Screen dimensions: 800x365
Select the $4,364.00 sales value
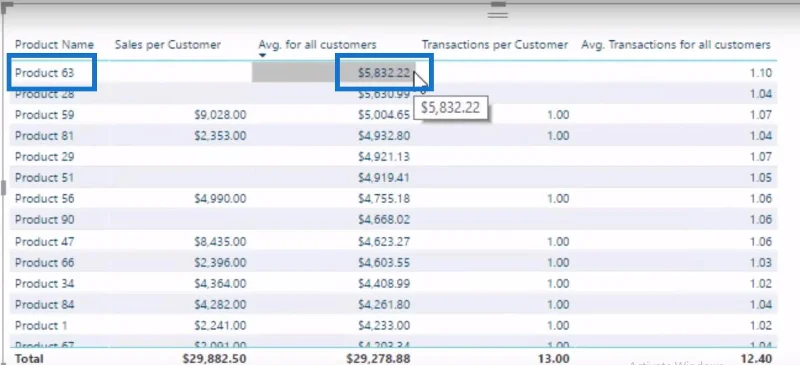pos(220,283)
